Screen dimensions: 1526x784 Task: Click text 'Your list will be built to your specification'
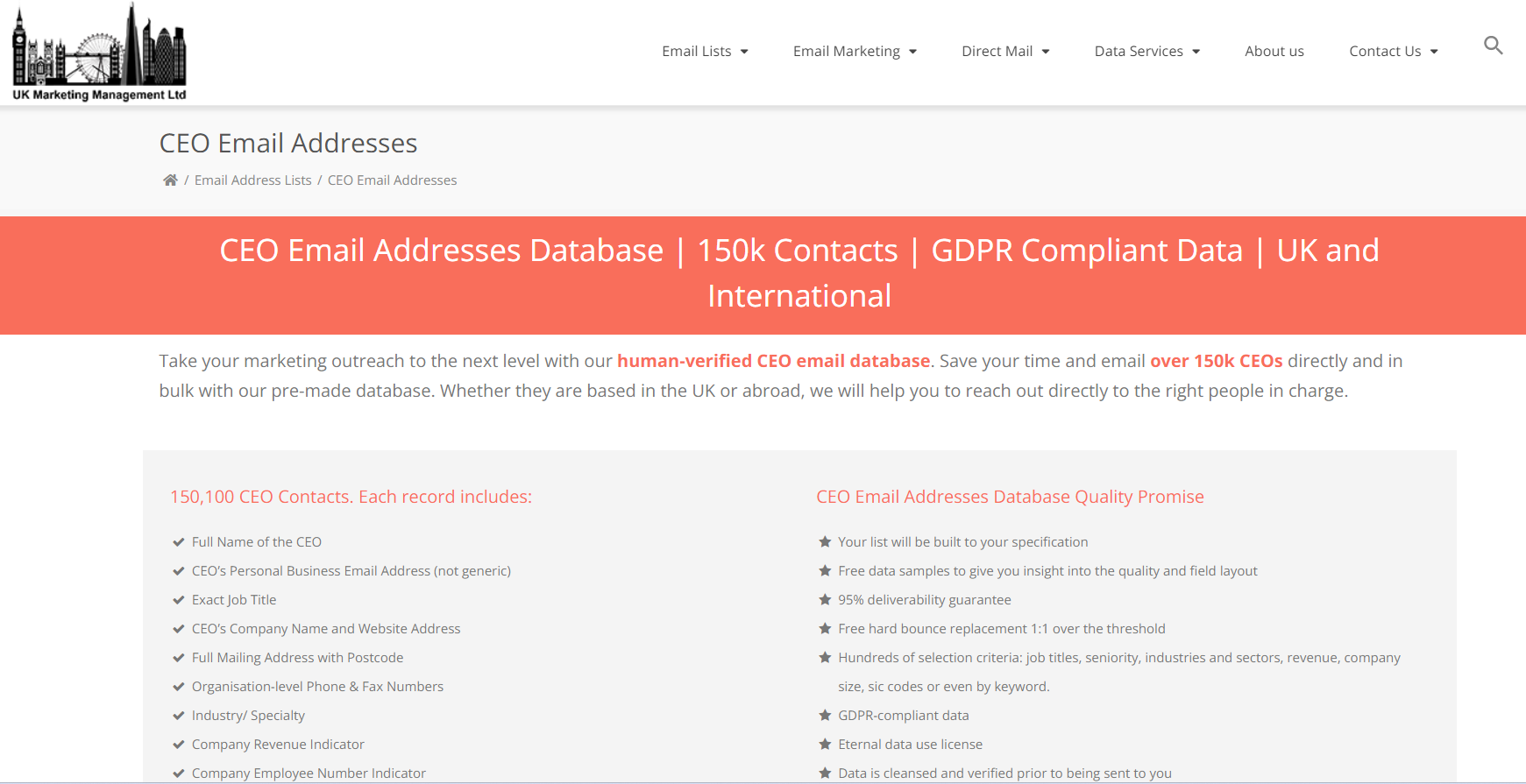point(963,542)
